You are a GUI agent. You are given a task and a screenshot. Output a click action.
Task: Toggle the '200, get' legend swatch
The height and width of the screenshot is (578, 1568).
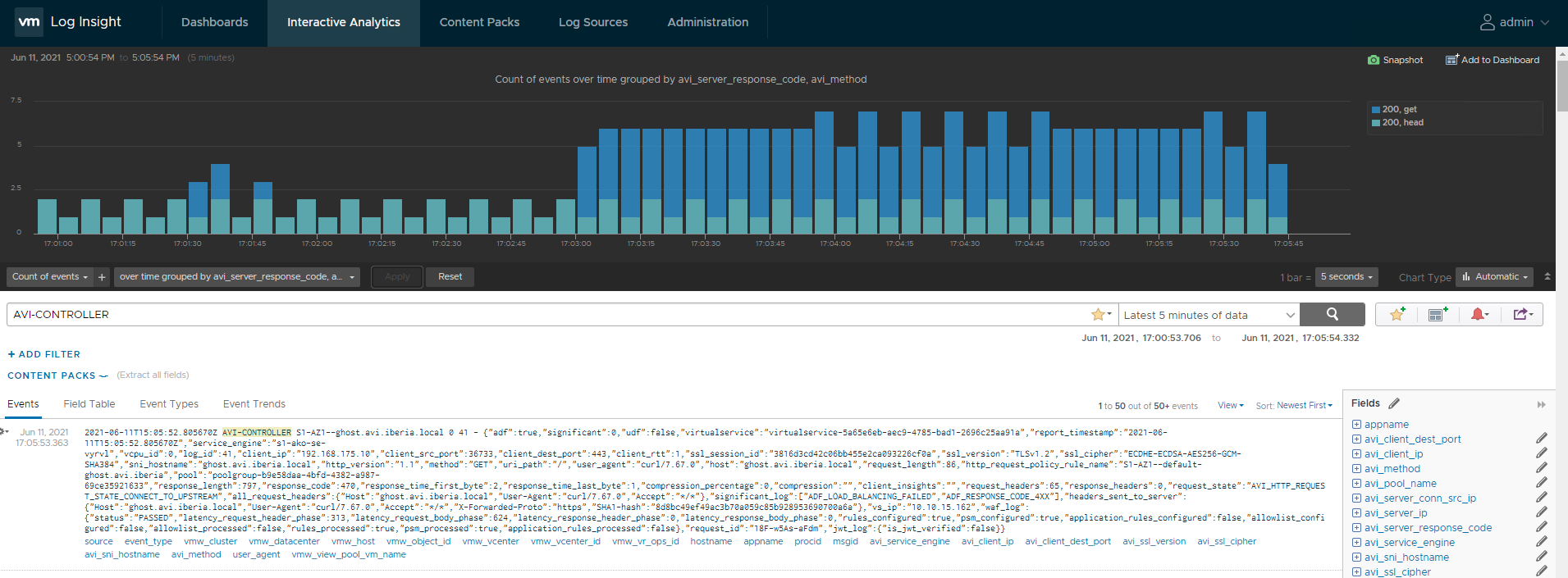[1375, 109]
